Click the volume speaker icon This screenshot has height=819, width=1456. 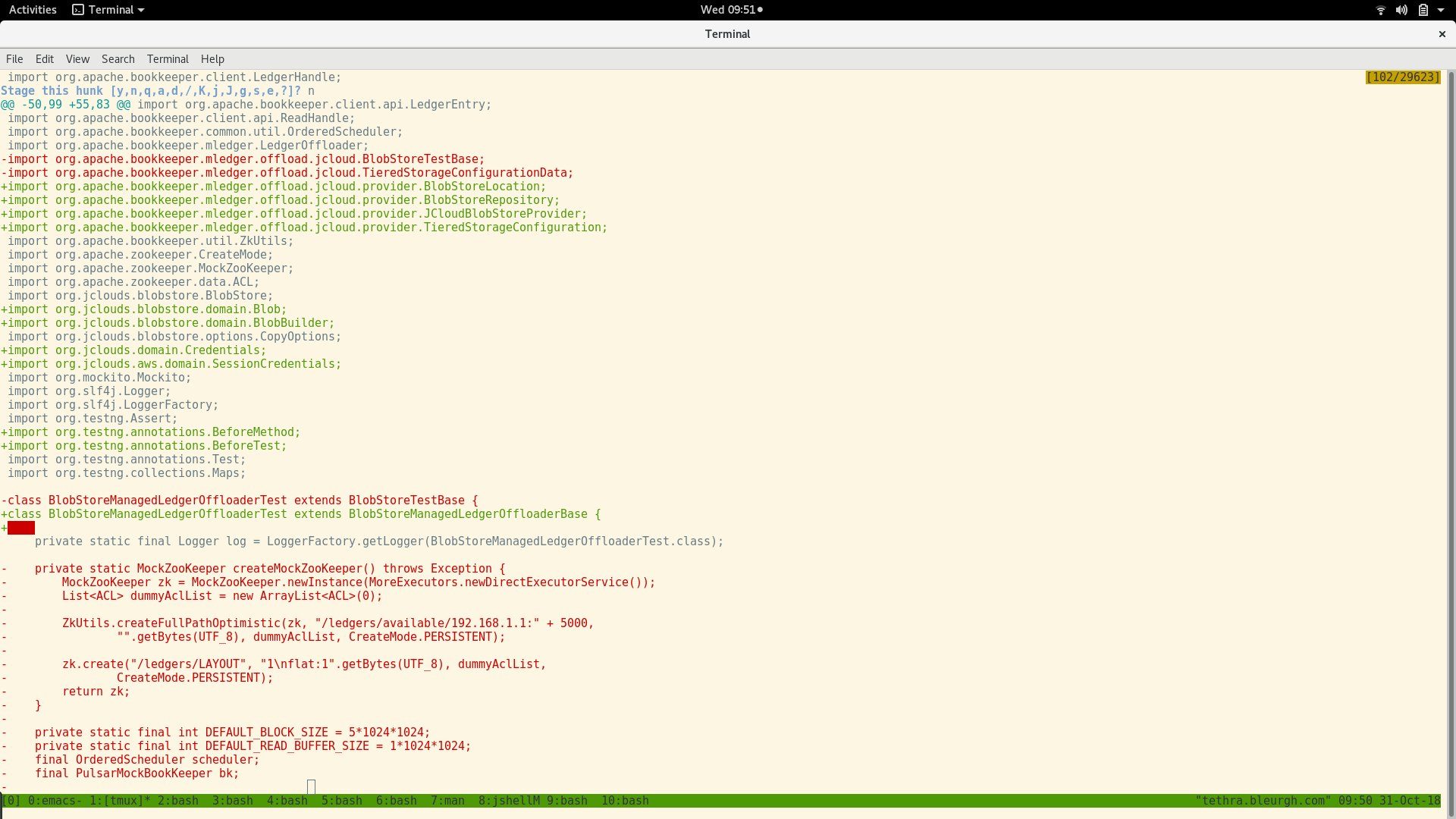coord(1401,10)
